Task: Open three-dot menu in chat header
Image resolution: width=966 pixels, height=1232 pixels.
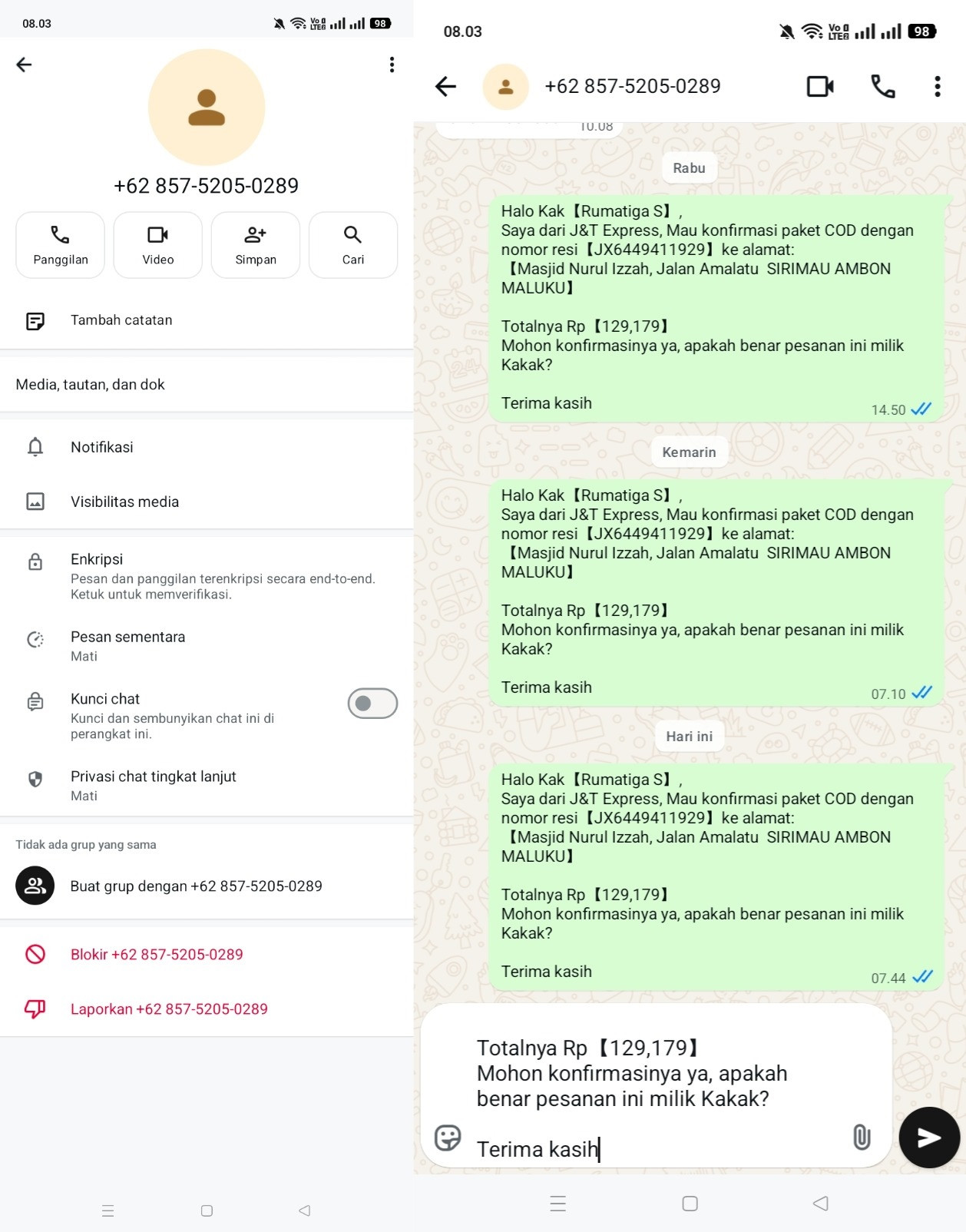Action: click(x=938, y=86)
